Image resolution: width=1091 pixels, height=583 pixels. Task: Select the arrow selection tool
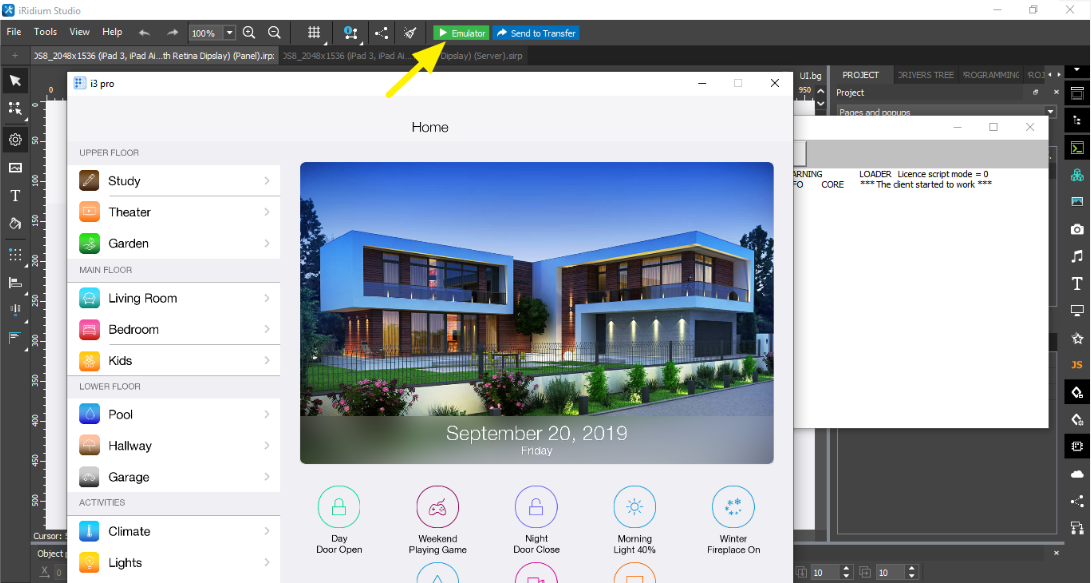[15, 80]
